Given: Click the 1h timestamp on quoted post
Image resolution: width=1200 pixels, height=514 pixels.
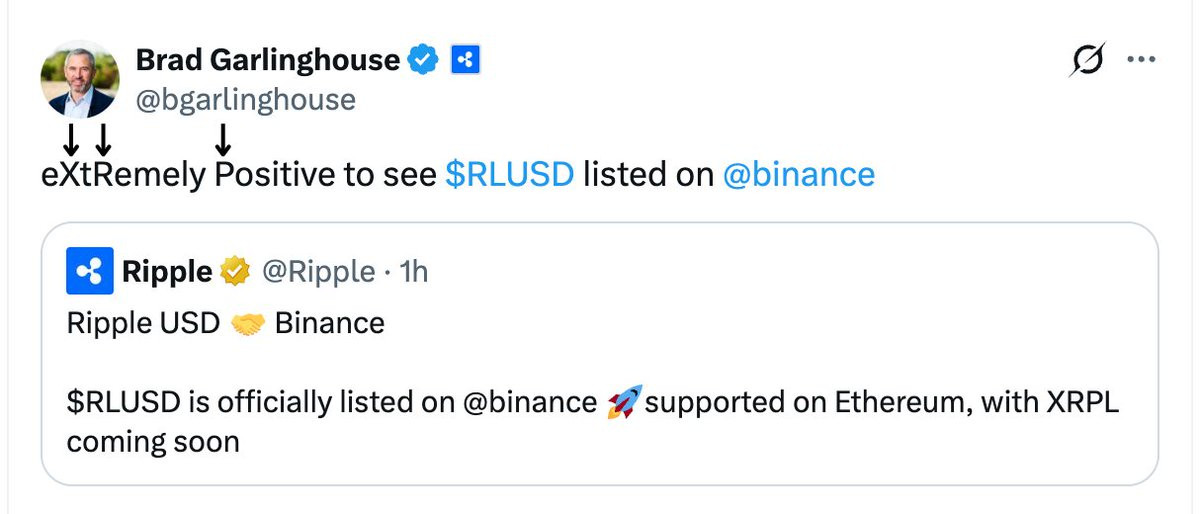Looking at the screenshot, I should click(x=413, y=271).
